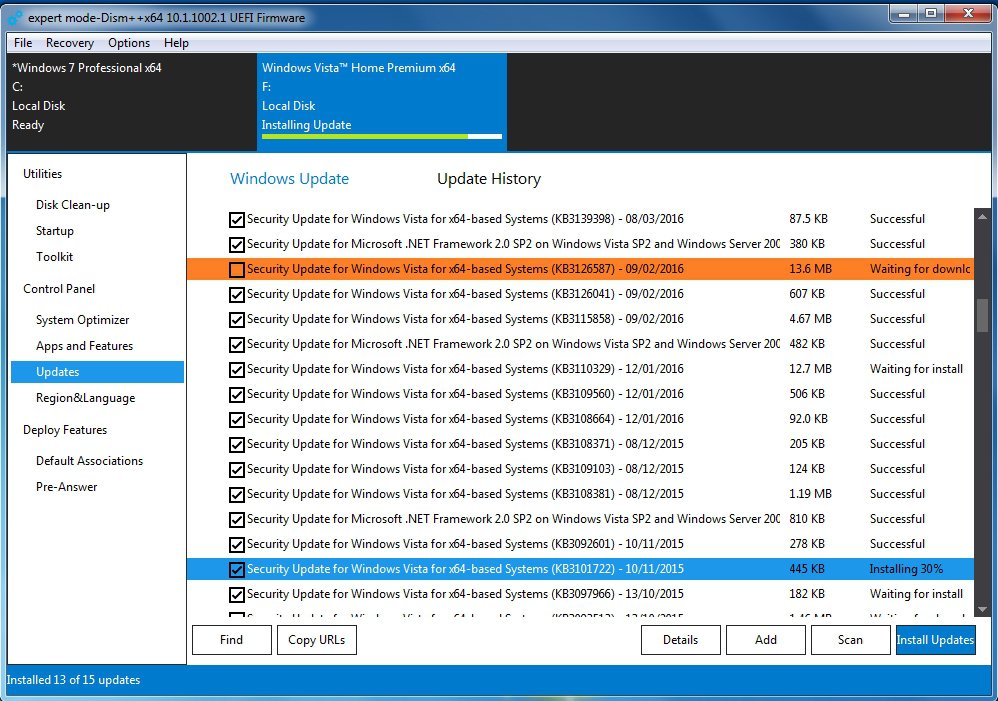Toggle the checkbox of installing update KB3101722
The height and width of the screenshot is (701, 998).
pyautogui.click(x=237, y=570)
